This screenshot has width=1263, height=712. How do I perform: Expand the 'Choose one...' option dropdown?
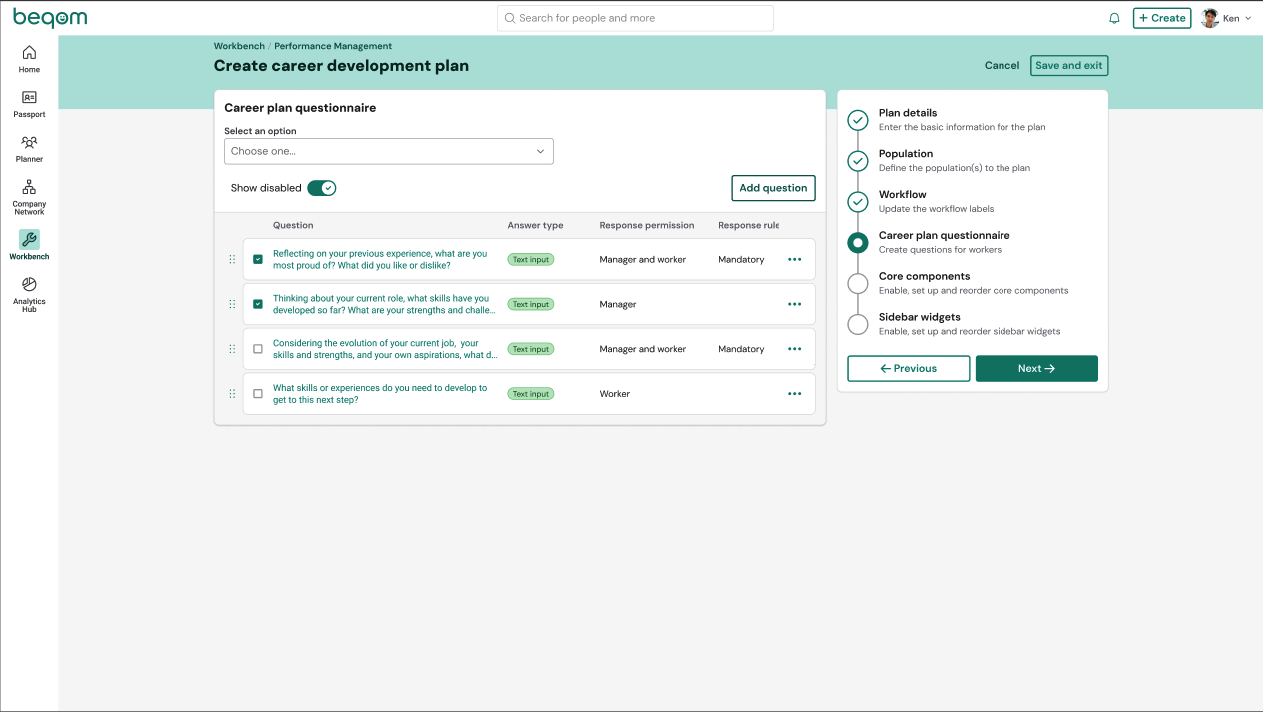(388, 151)
